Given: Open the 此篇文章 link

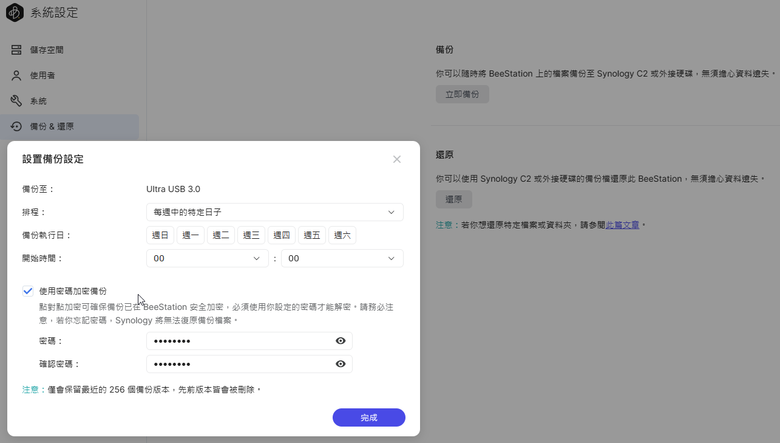Looking at the screenshot, I should click(x=622, y=225).
